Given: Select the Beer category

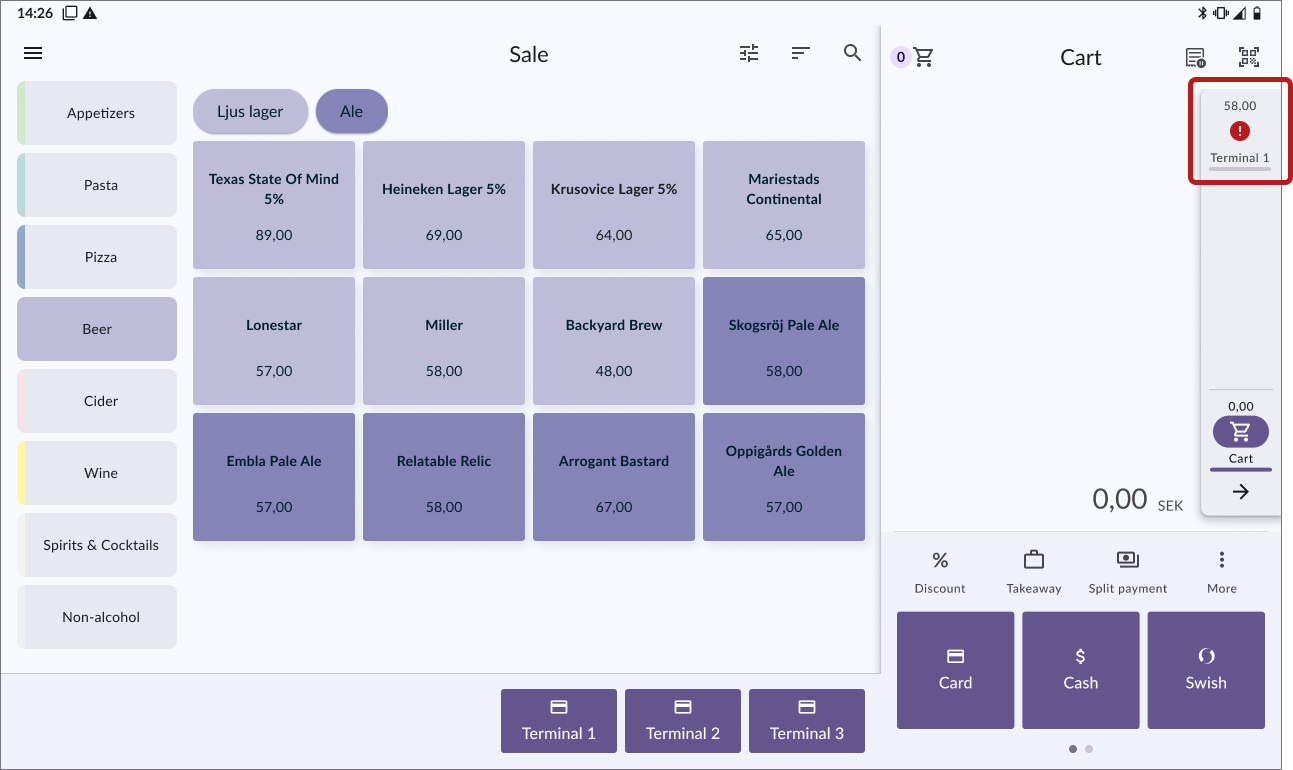Looking at the screenshot, I should click(x=97, y=329).
